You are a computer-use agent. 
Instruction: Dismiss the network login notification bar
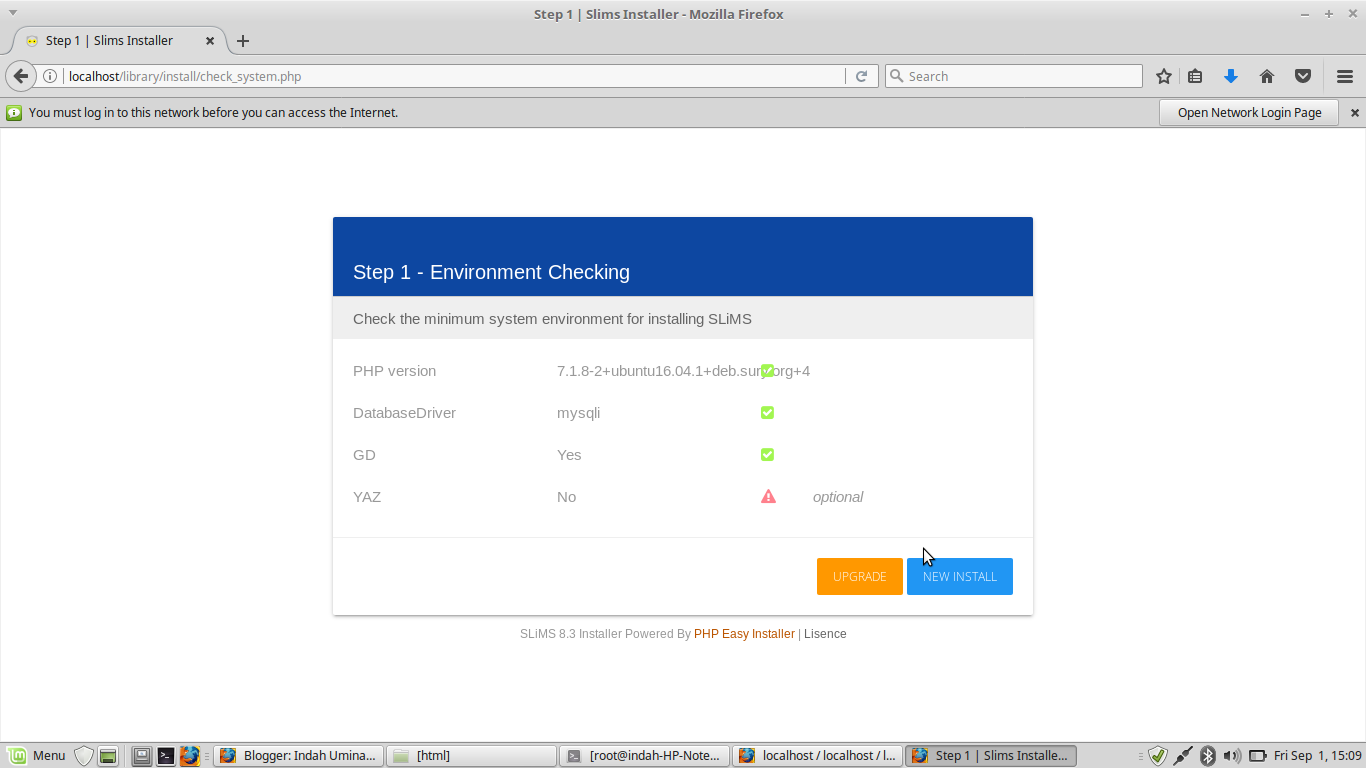[1355, 113]
